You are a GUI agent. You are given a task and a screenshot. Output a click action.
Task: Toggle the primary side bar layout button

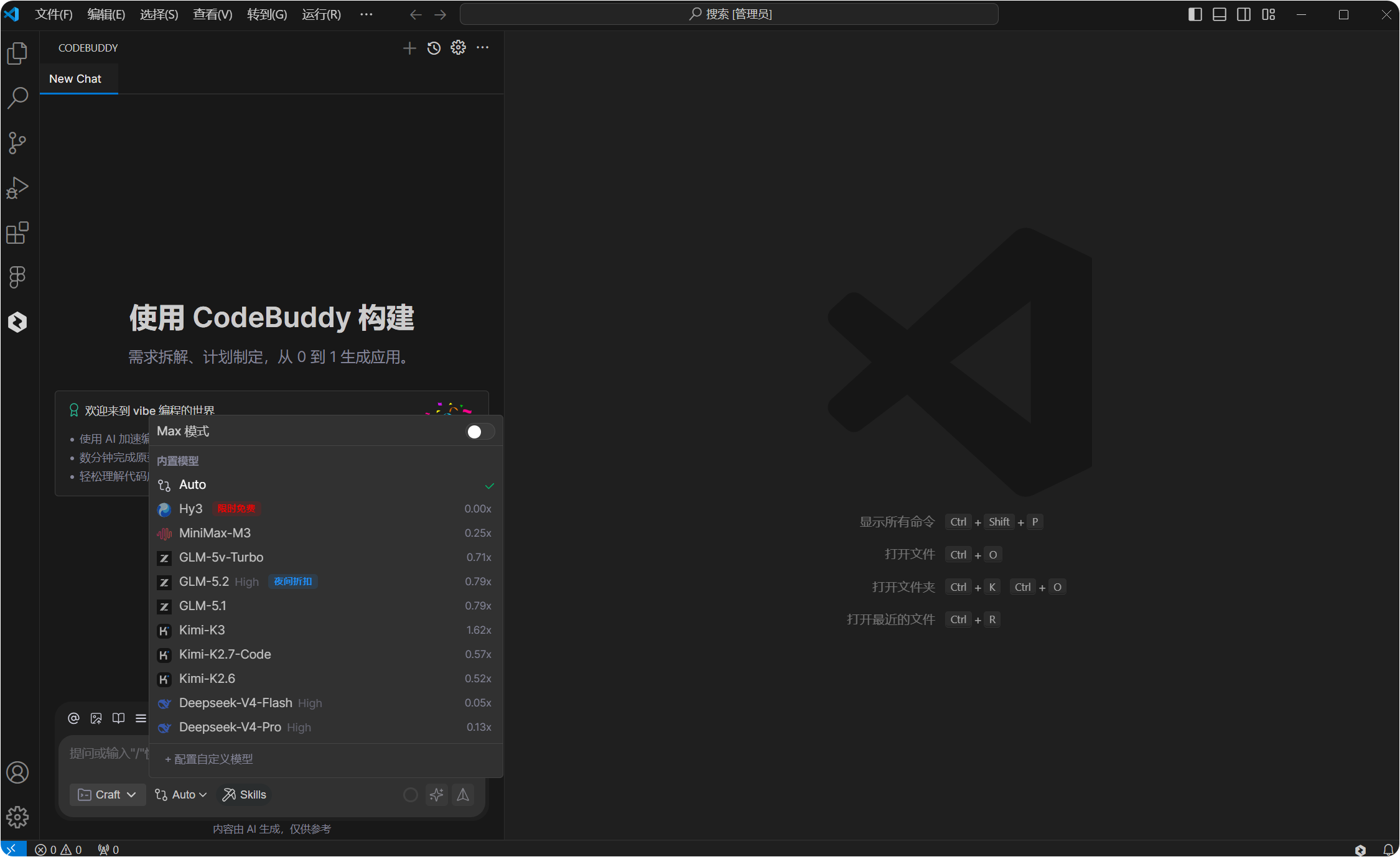[1195, 14]
